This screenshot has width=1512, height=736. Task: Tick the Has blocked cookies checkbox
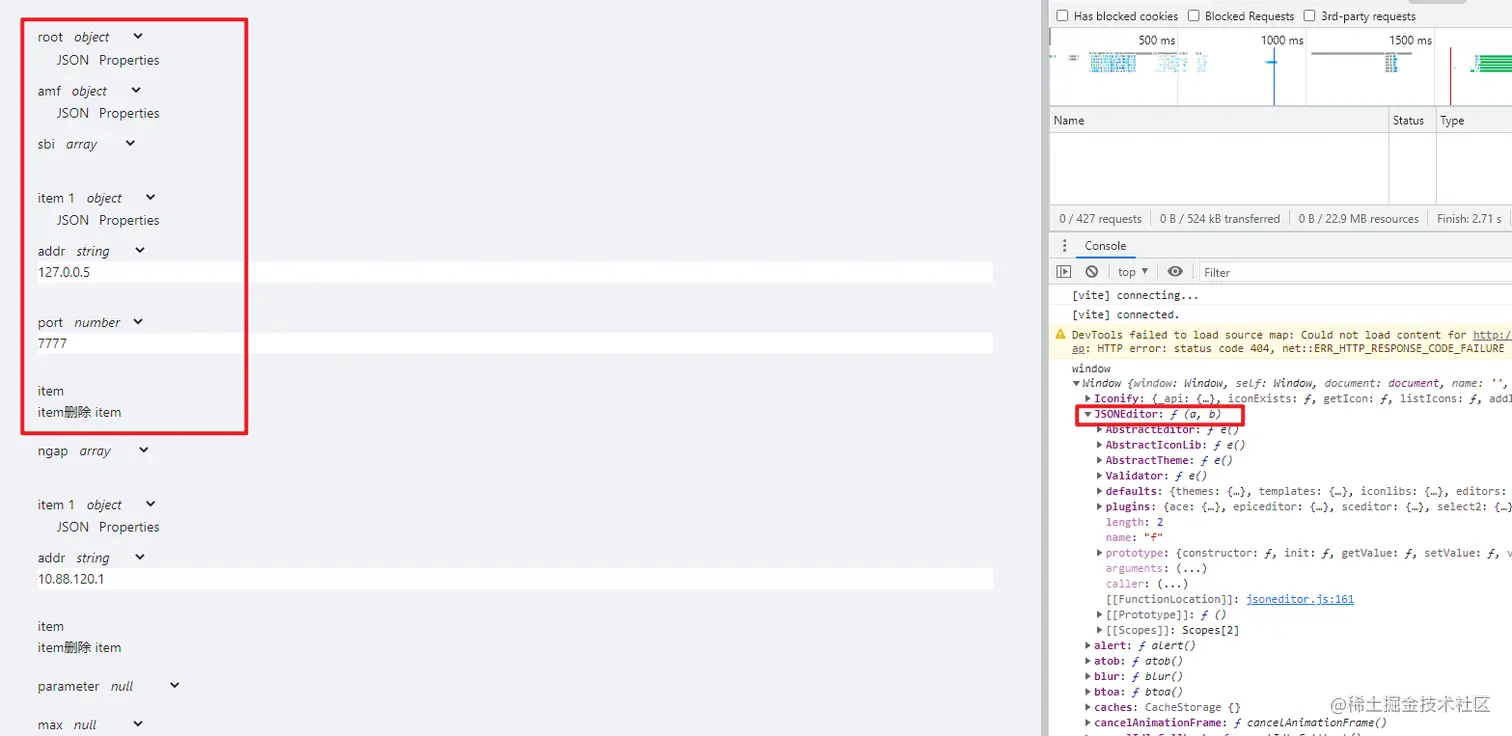coord(1063,16)
